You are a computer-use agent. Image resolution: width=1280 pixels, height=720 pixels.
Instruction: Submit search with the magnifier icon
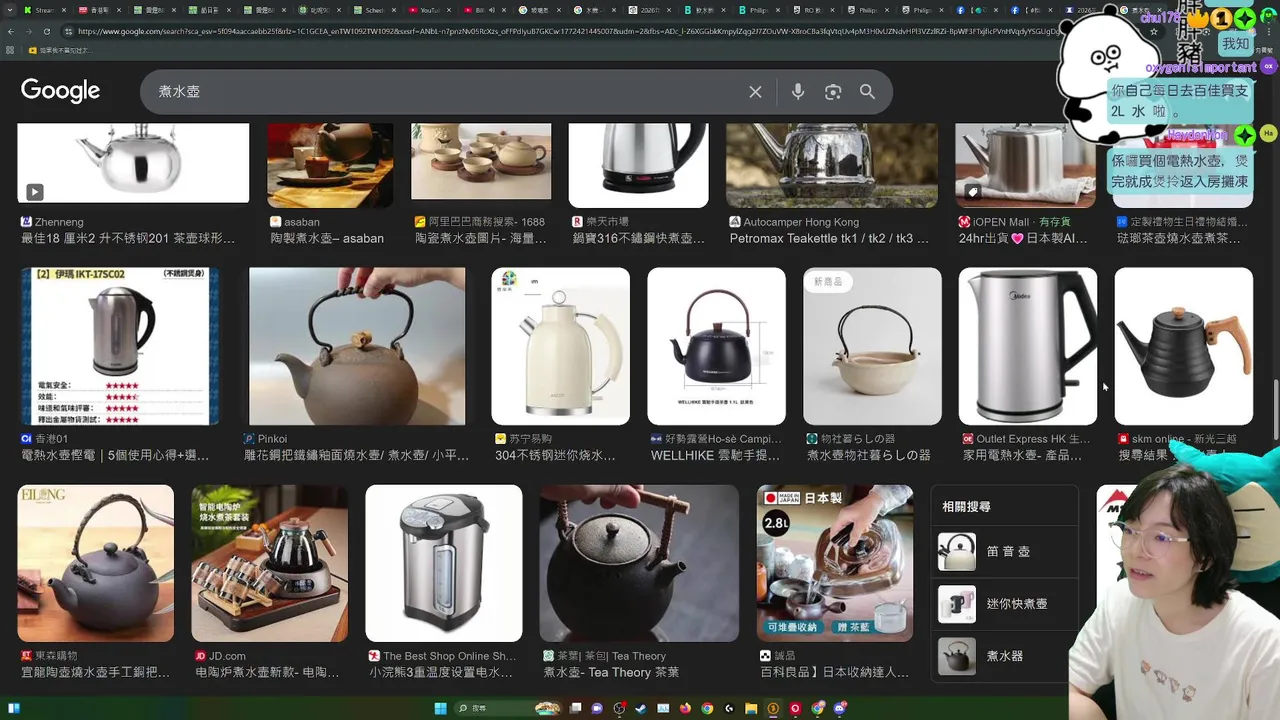click(867, 92)
